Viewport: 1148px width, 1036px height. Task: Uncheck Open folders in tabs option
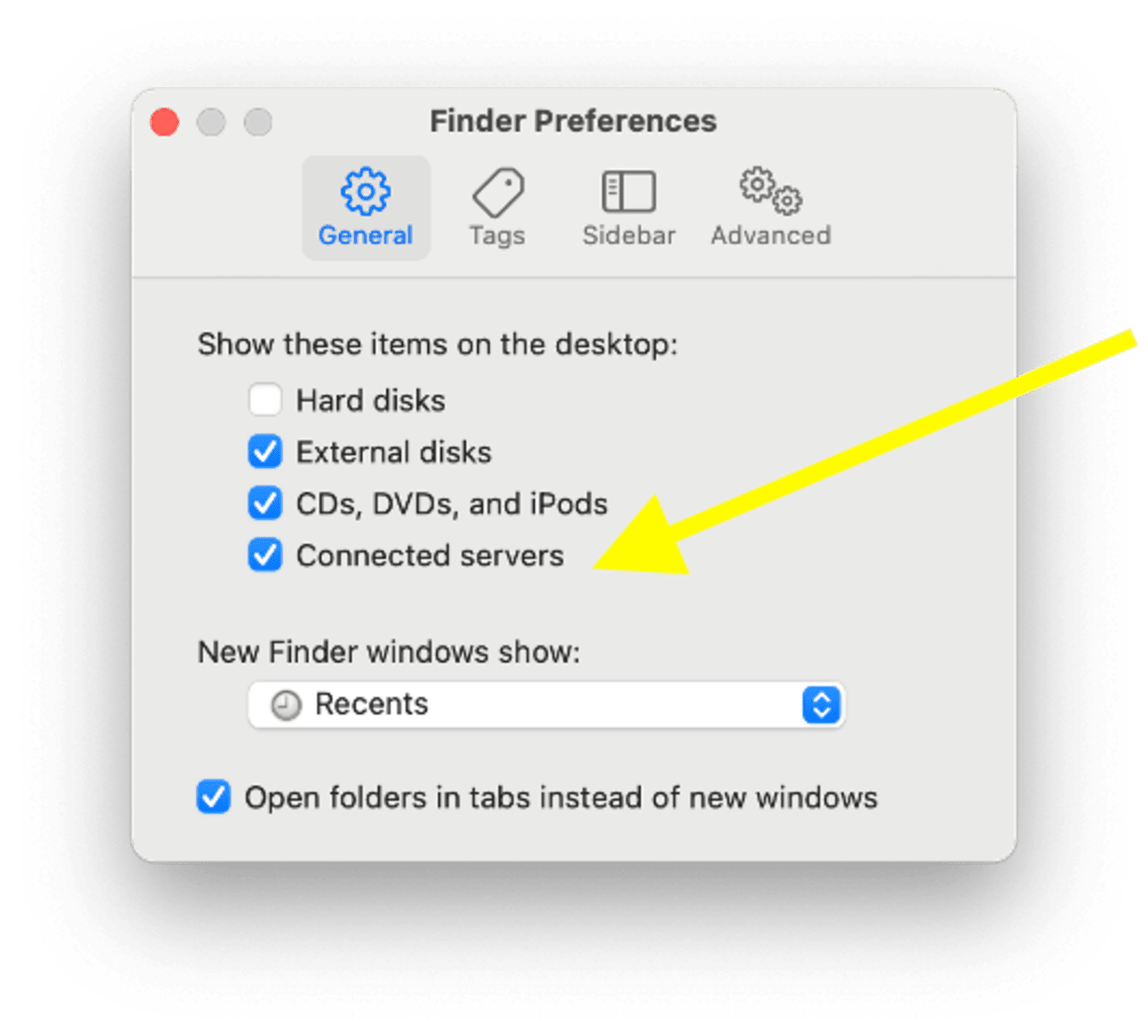point(213,796)
